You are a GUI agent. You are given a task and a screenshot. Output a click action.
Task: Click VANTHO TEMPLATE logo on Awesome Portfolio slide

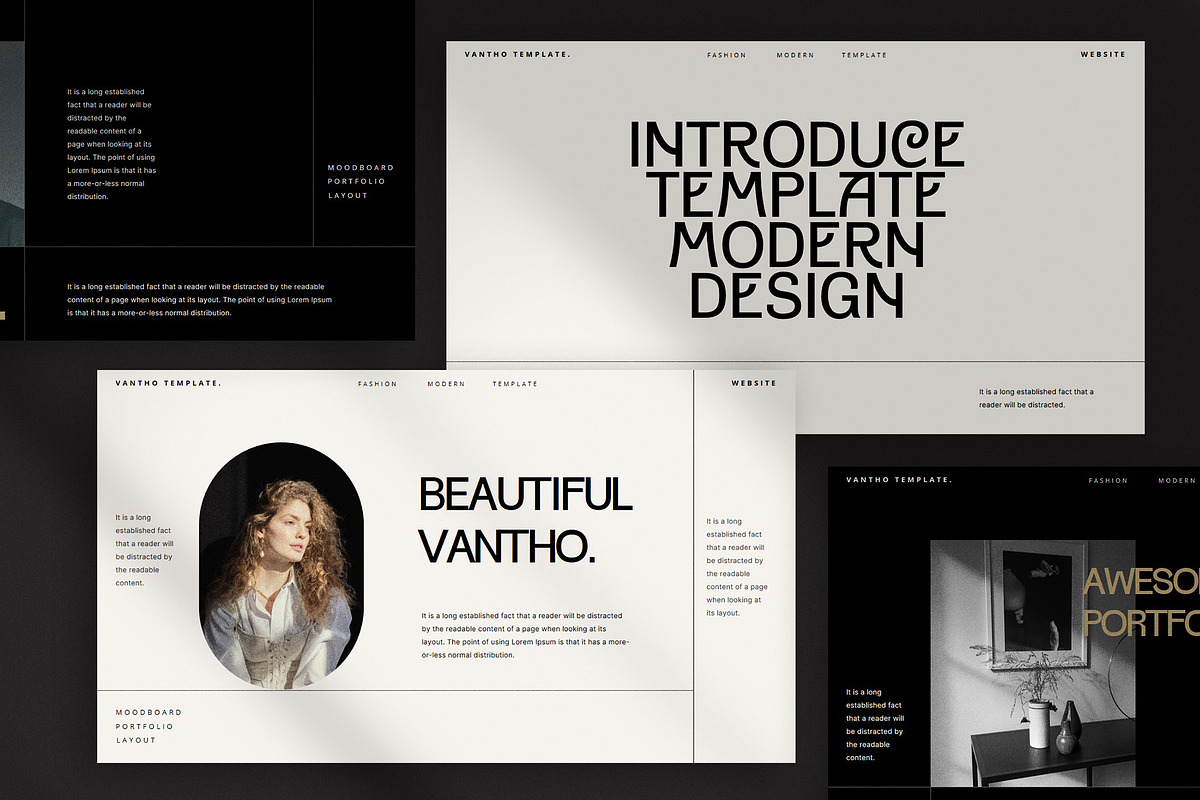click(x=899, y=480)
